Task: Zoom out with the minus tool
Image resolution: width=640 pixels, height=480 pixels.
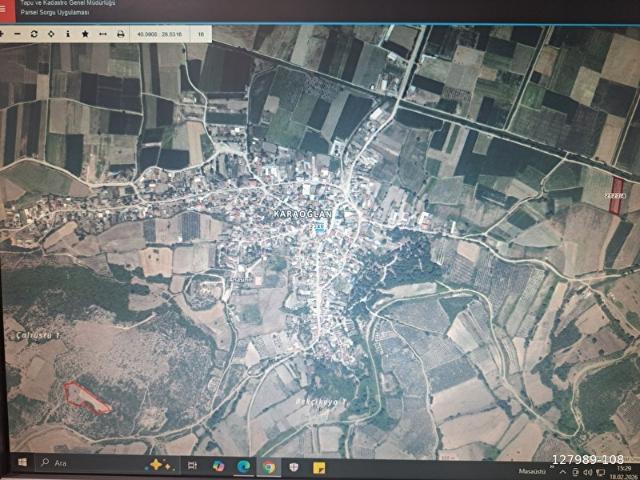Action: point(17,34)
